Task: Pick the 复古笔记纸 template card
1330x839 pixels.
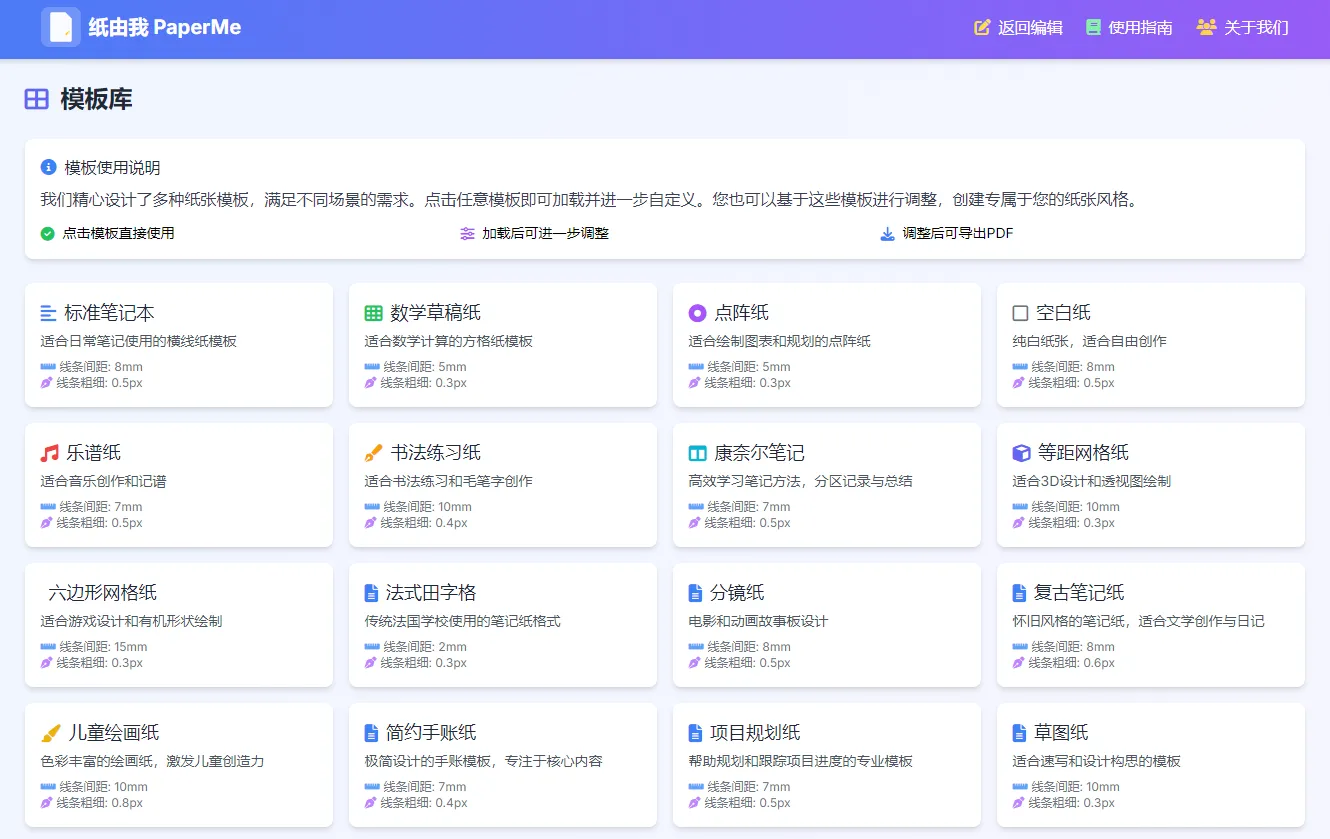Action: (x=1150, y=624)
